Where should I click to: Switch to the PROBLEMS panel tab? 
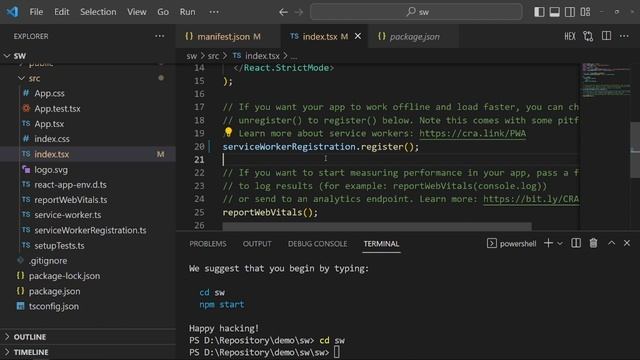pyautogui.click(x=207, y=244)
